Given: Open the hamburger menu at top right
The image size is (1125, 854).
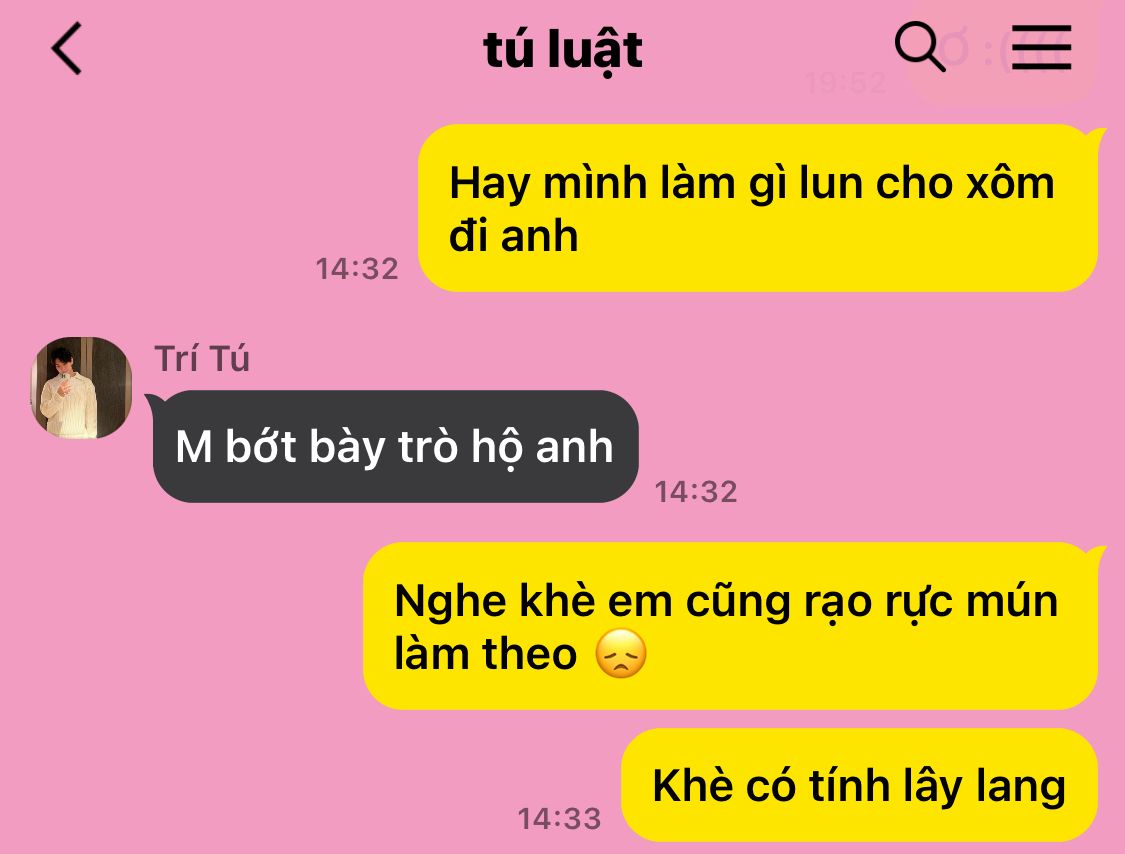Looking at the screenshot, I should (x=1041, y=47).
